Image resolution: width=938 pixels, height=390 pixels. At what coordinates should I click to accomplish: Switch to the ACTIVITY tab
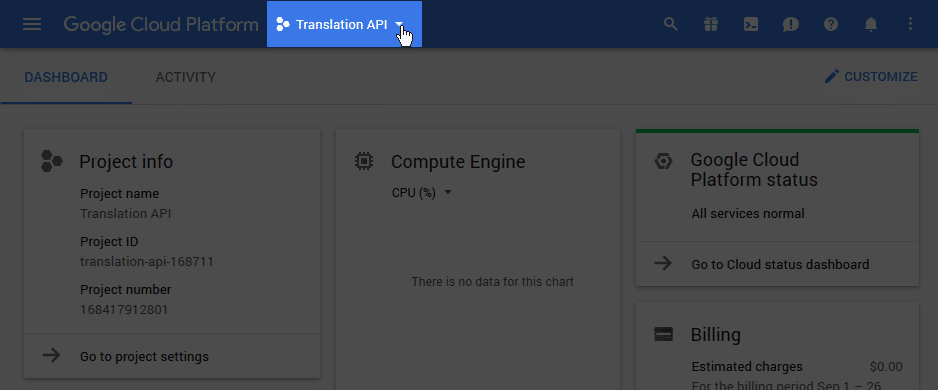click(185, 77)
